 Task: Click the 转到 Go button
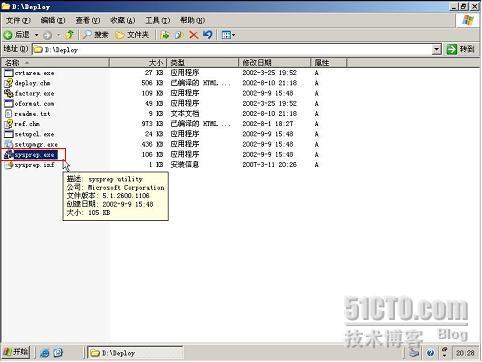(x=460, y=49)
